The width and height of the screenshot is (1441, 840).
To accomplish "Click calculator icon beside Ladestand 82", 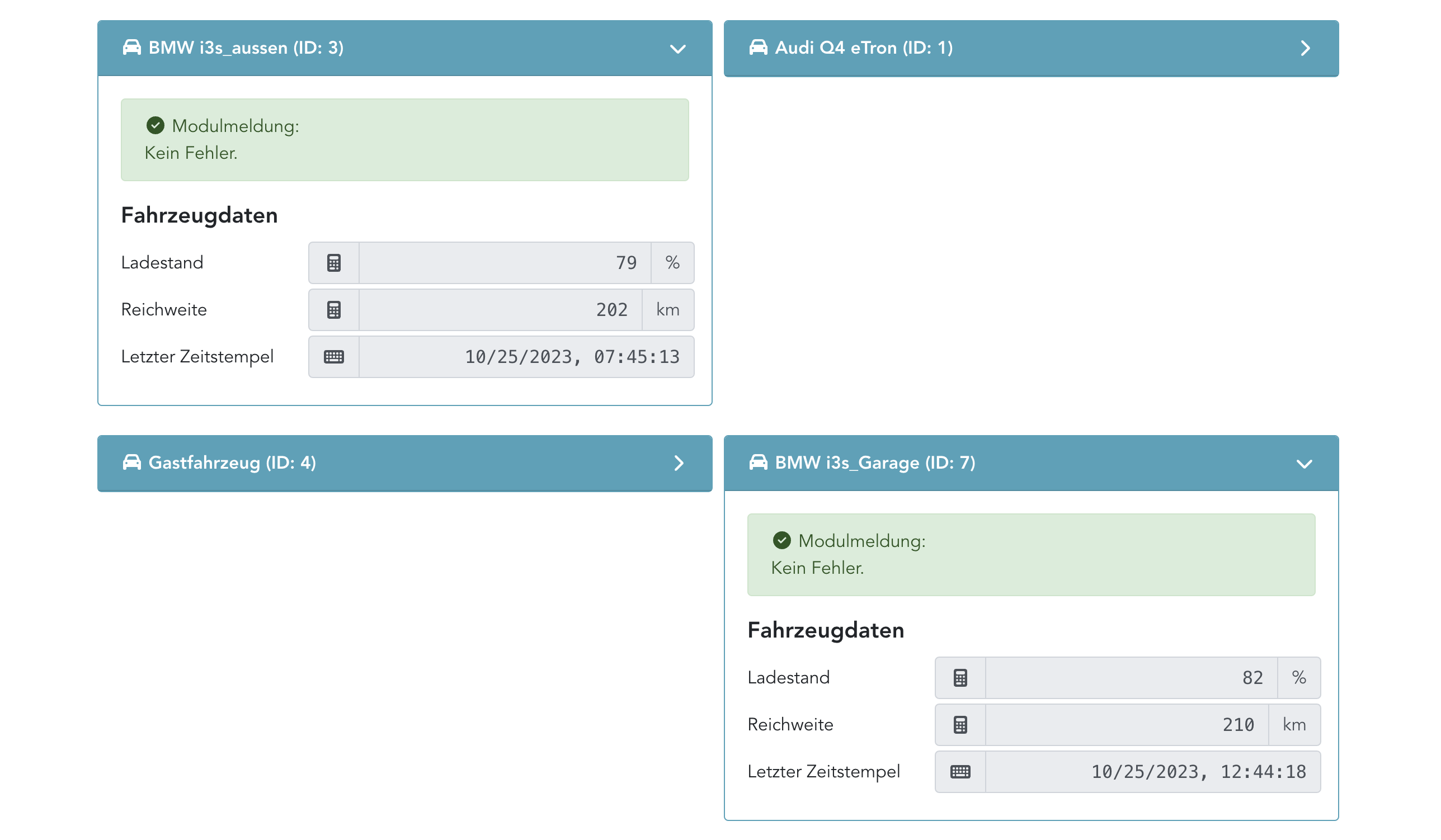I will tap(960, 678).
